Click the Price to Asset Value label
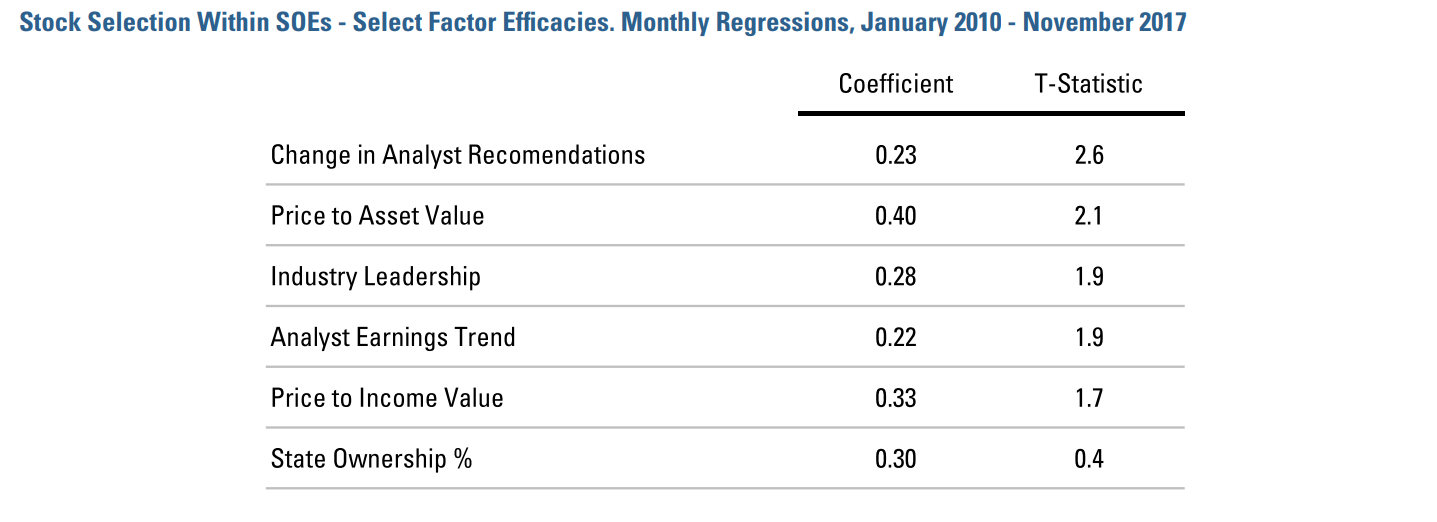The image size is (1437, 522). click(377, 215)
